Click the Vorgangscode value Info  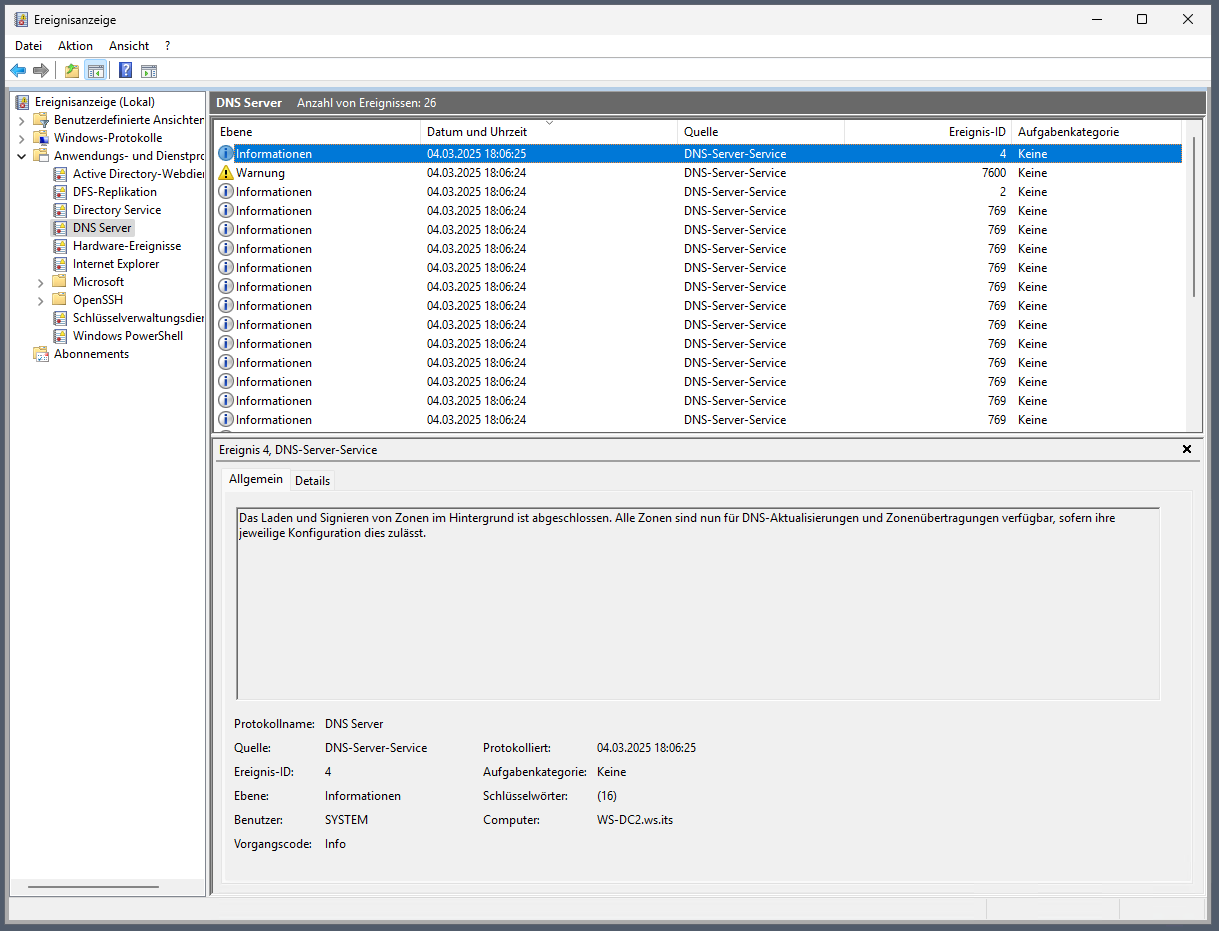point(335,844)
